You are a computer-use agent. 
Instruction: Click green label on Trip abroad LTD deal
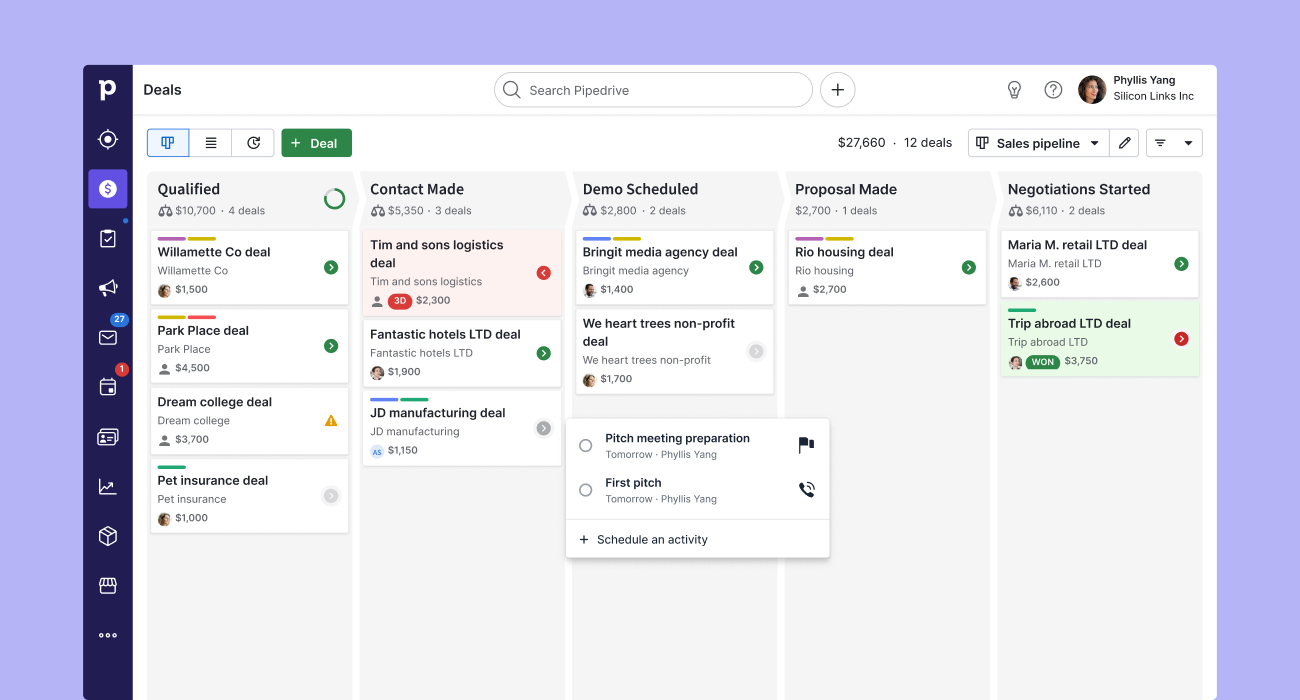(x=1022, y=311)
